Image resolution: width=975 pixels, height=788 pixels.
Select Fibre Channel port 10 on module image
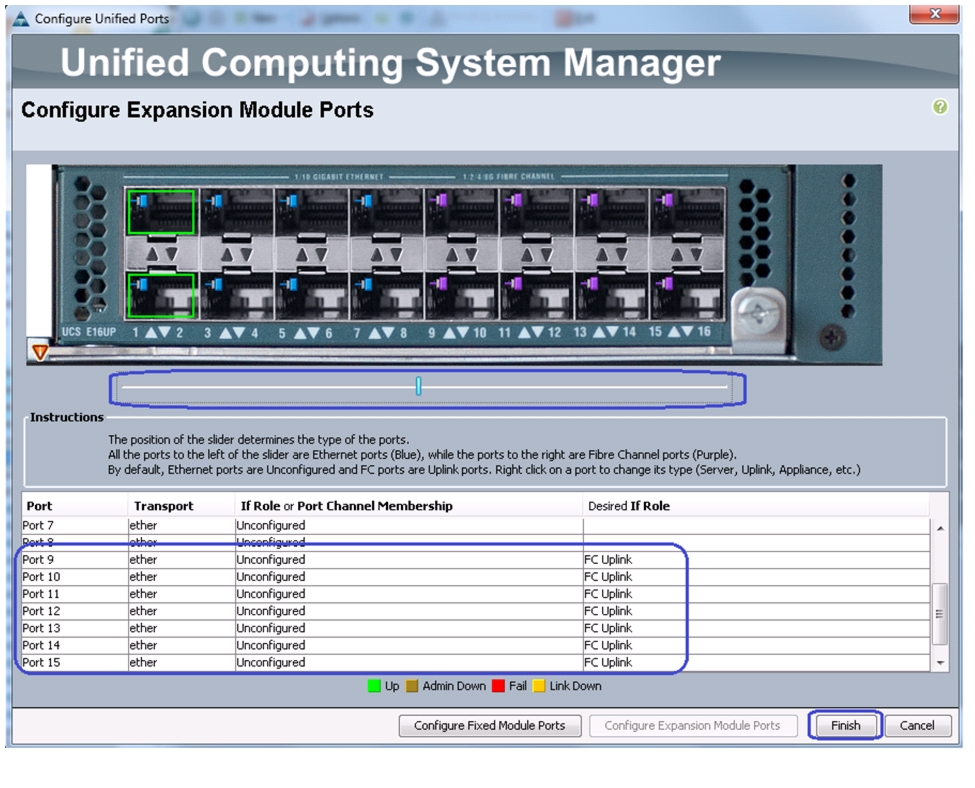[461, 296]
